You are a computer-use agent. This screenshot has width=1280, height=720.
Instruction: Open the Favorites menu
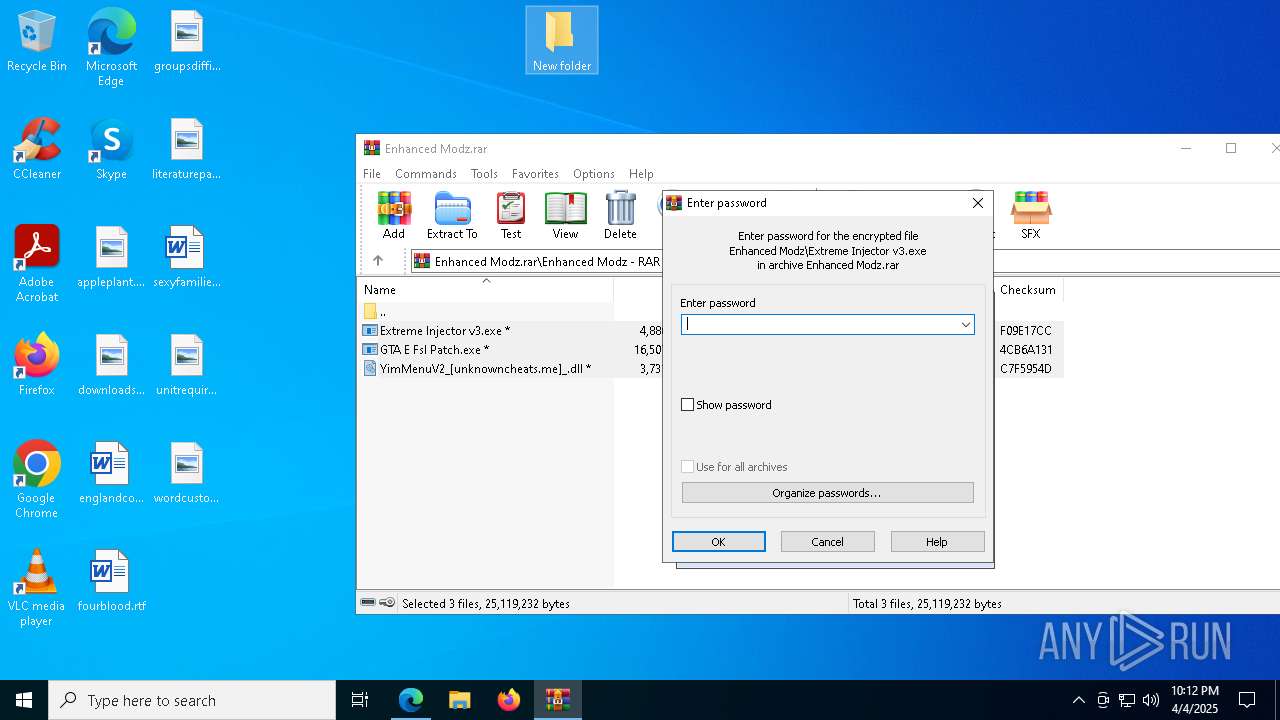click(x=535, y=173)
